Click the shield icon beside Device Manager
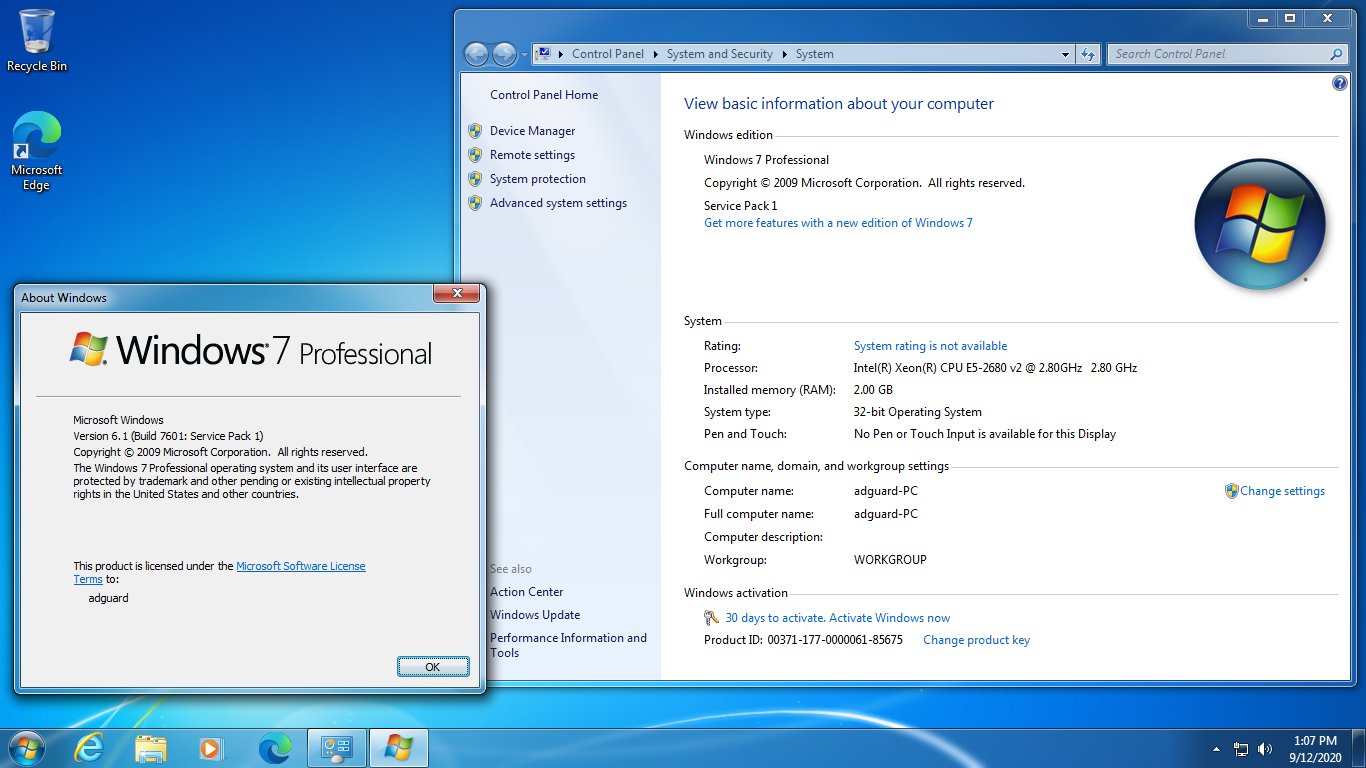 click(x=475, y=131)
